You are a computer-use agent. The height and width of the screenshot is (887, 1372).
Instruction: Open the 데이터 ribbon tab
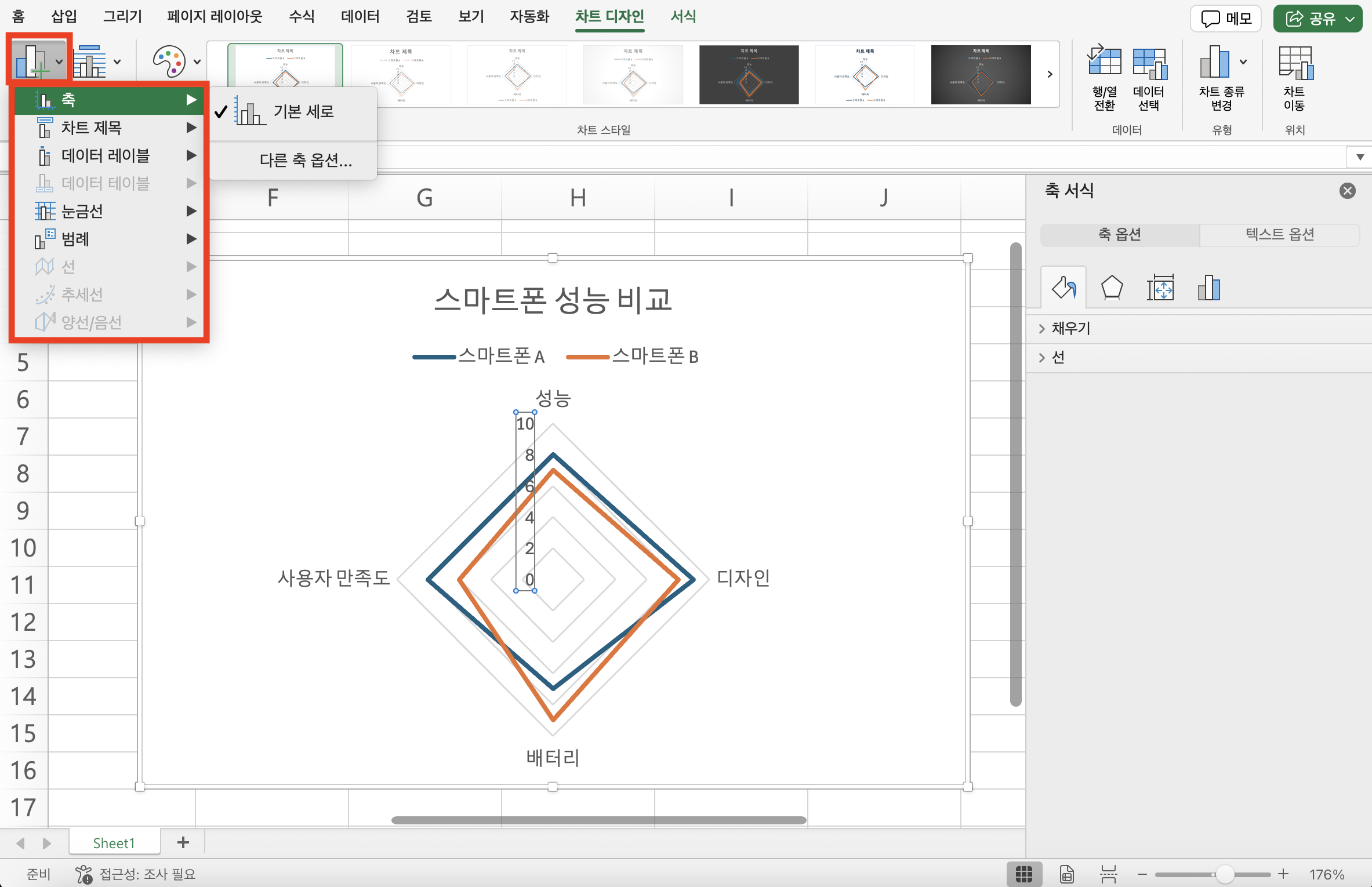(360, 16)
